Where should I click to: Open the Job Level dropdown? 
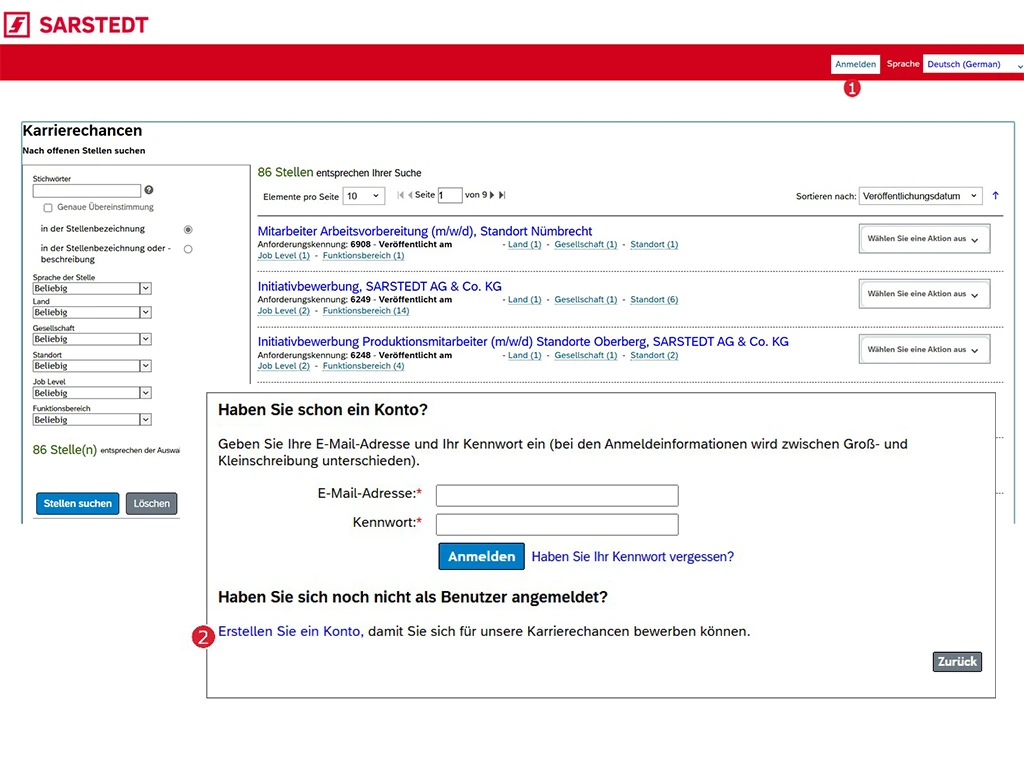92,392
